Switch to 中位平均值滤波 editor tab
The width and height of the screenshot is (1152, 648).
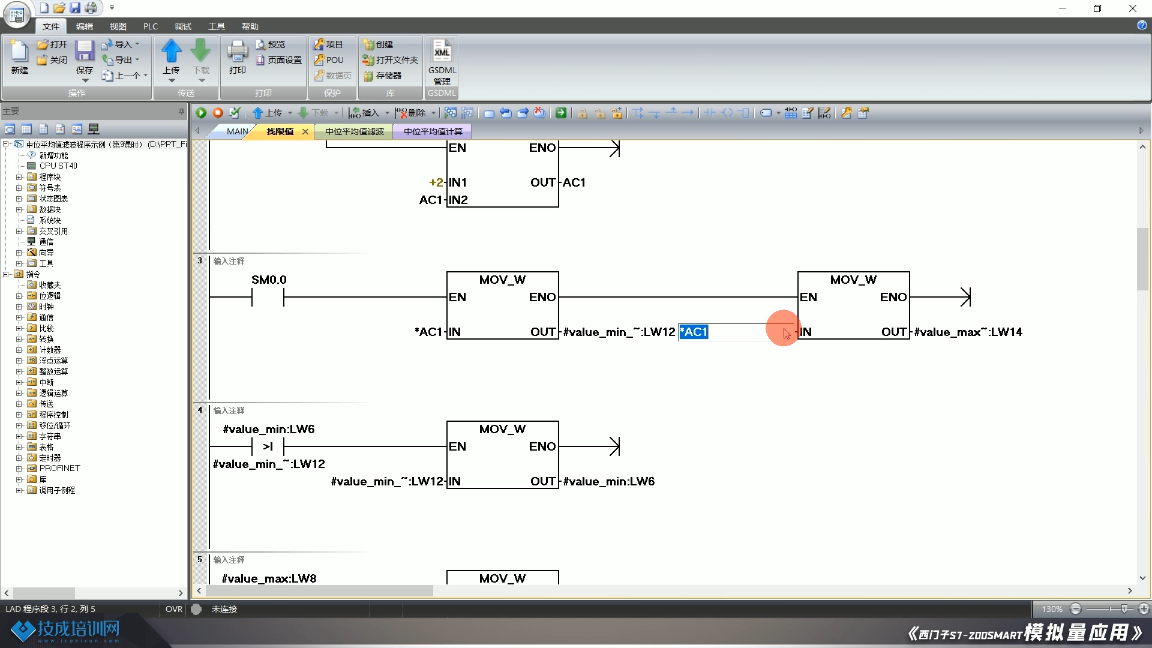click(354, 132)
